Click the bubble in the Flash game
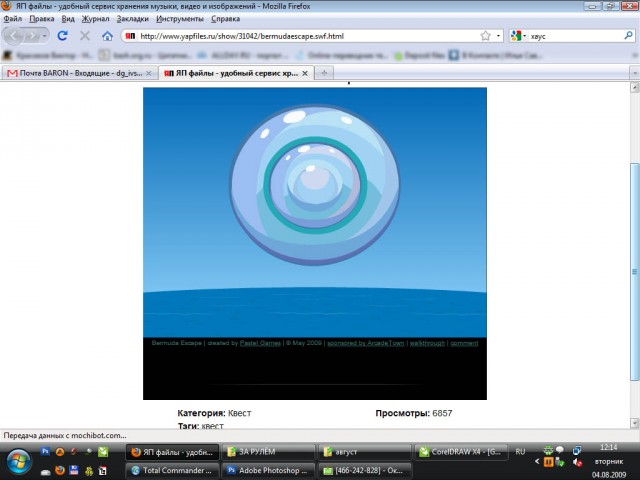The image size is (640, 480). (314, 185)
